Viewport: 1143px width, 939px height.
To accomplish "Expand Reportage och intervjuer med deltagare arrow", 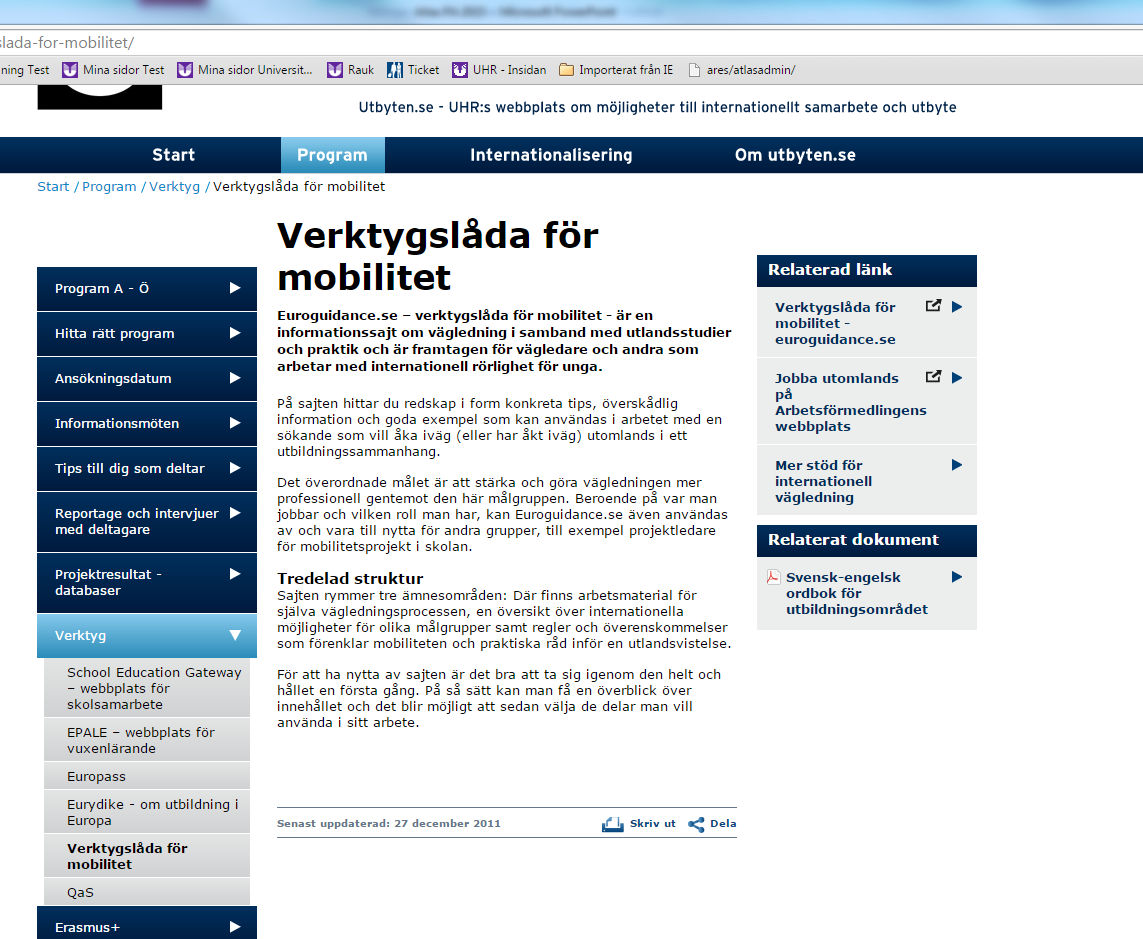I will [x=235, y=513].
